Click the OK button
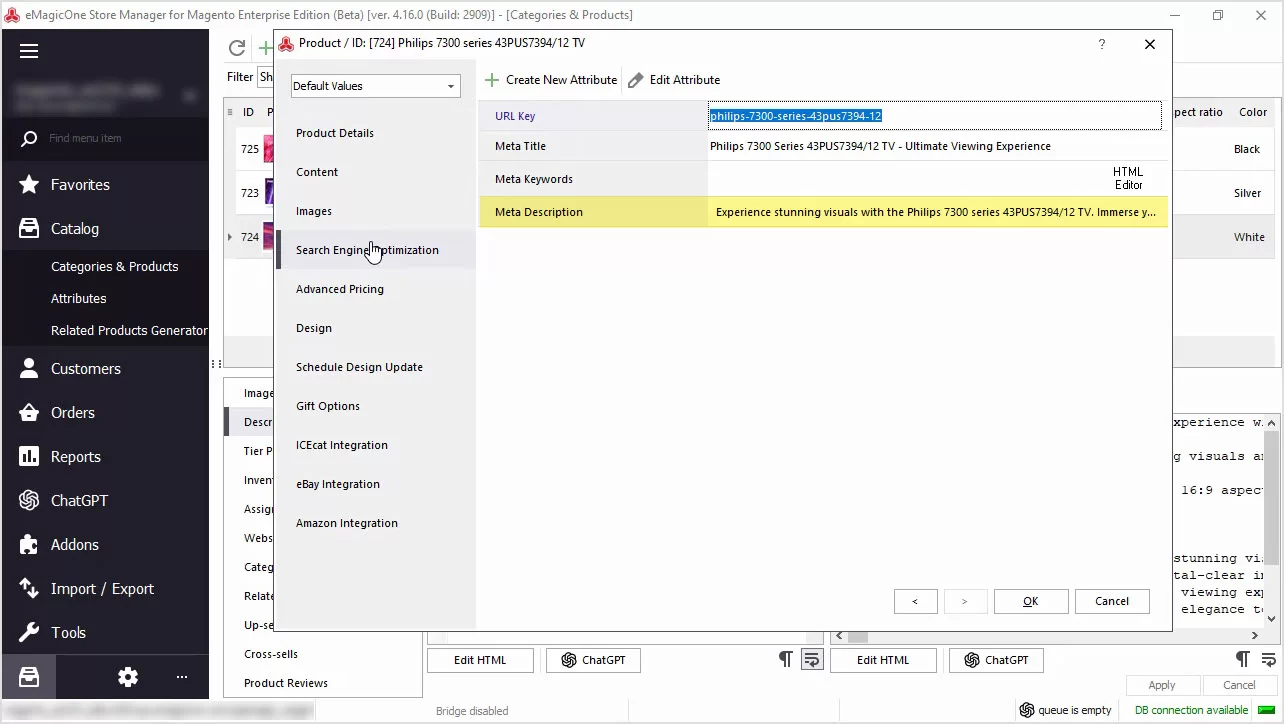 click(1031, 601)
